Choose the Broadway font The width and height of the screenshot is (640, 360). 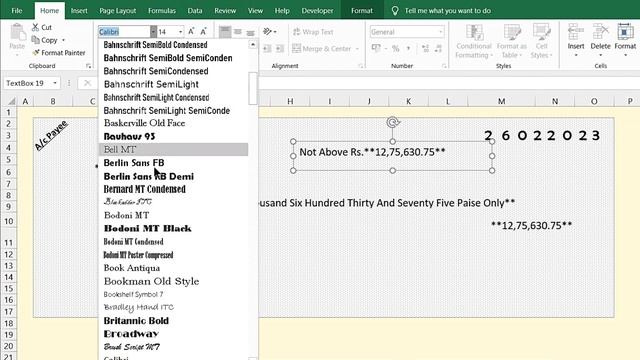pos(173,334)
